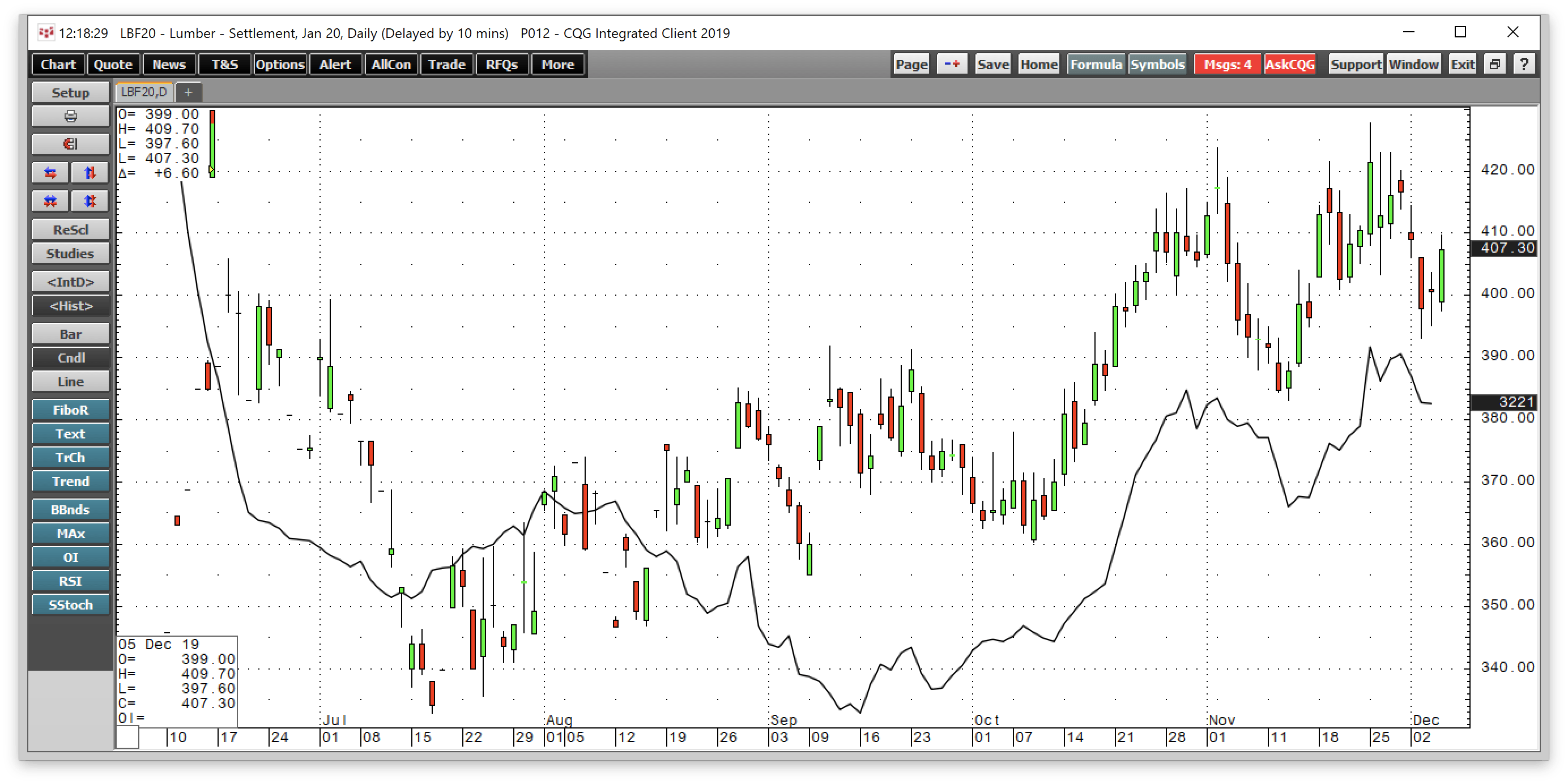Click the Dec month label on axis

(1426, 720)
